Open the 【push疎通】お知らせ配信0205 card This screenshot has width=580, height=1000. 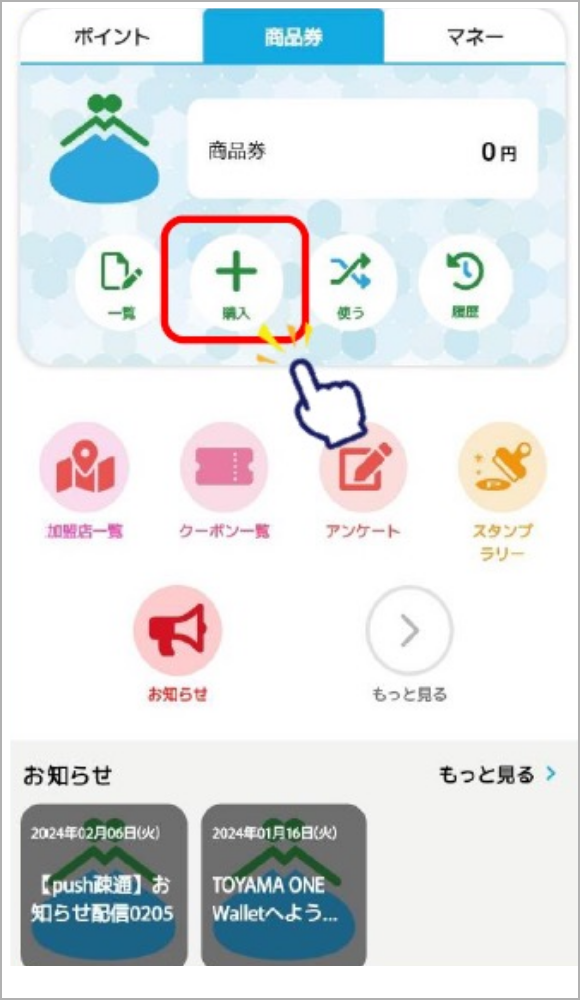(104, 886)
